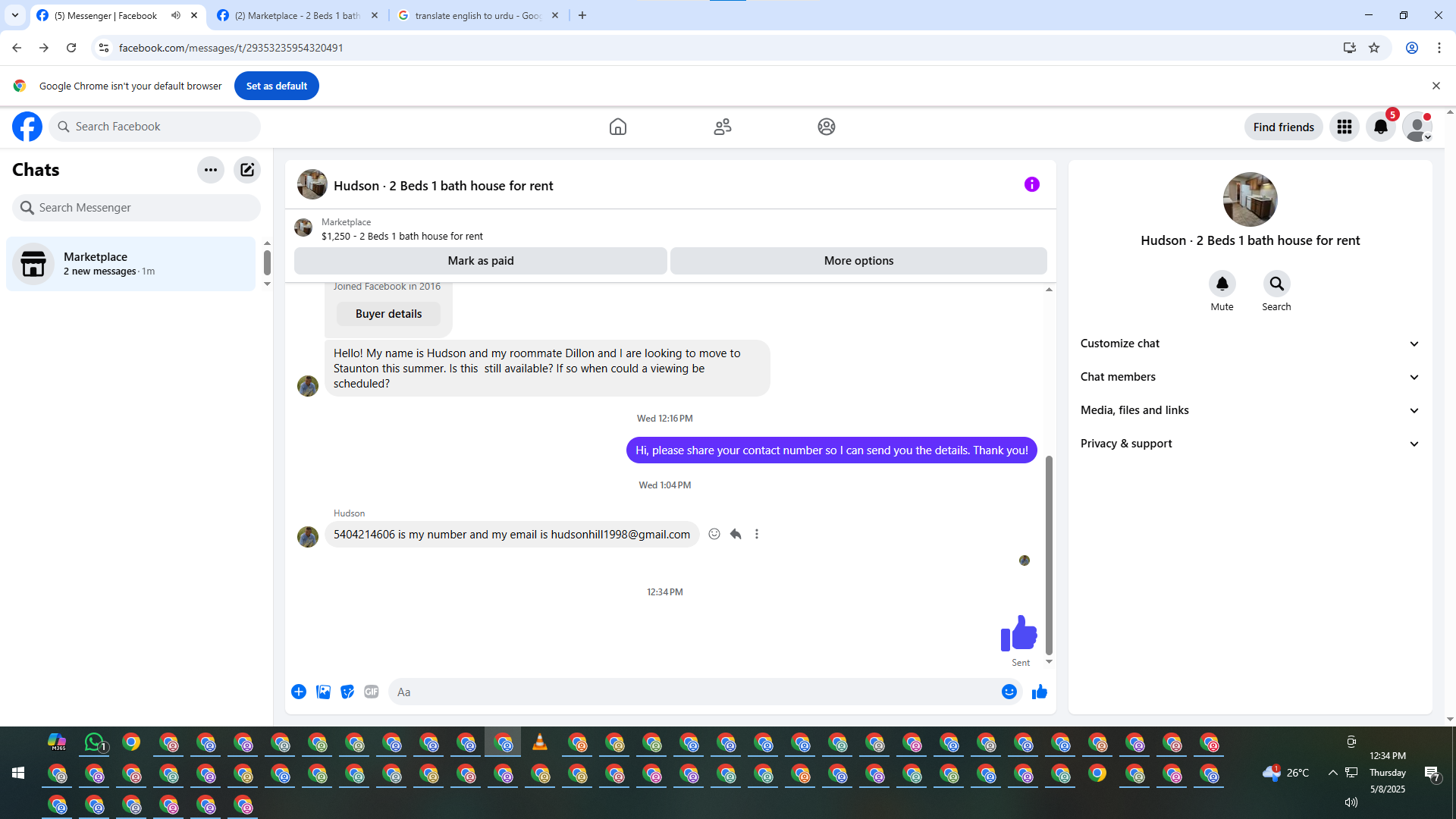This screenshot has height=819, width=1456.
Task: Focus the Search Messenger field
Action: pos(136,208)
